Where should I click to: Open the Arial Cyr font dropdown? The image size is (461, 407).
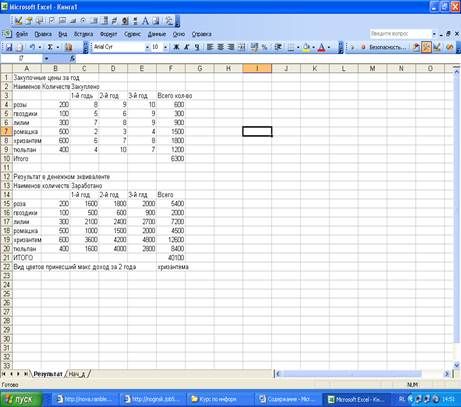tap(147, 47)
